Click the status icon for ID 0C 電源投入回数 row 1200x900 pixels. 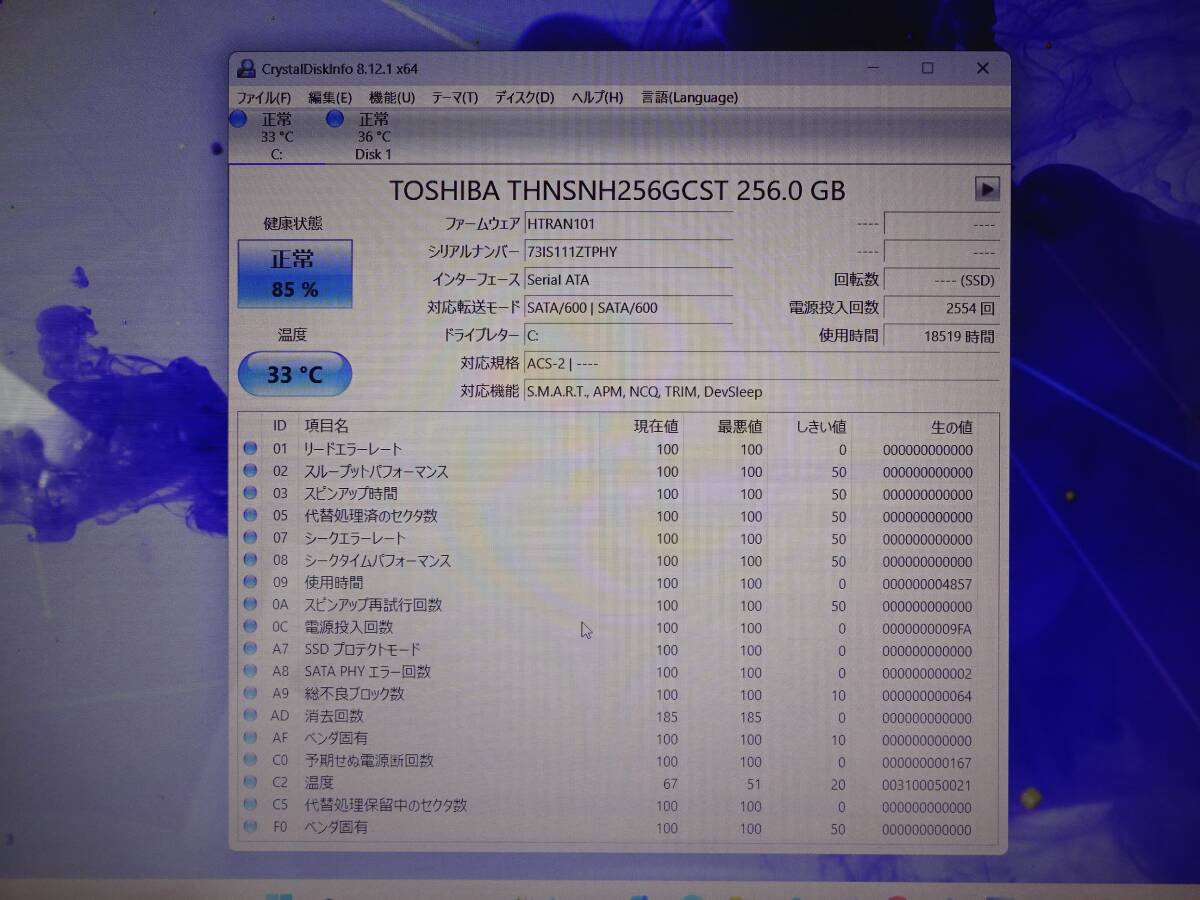point(250,628)
